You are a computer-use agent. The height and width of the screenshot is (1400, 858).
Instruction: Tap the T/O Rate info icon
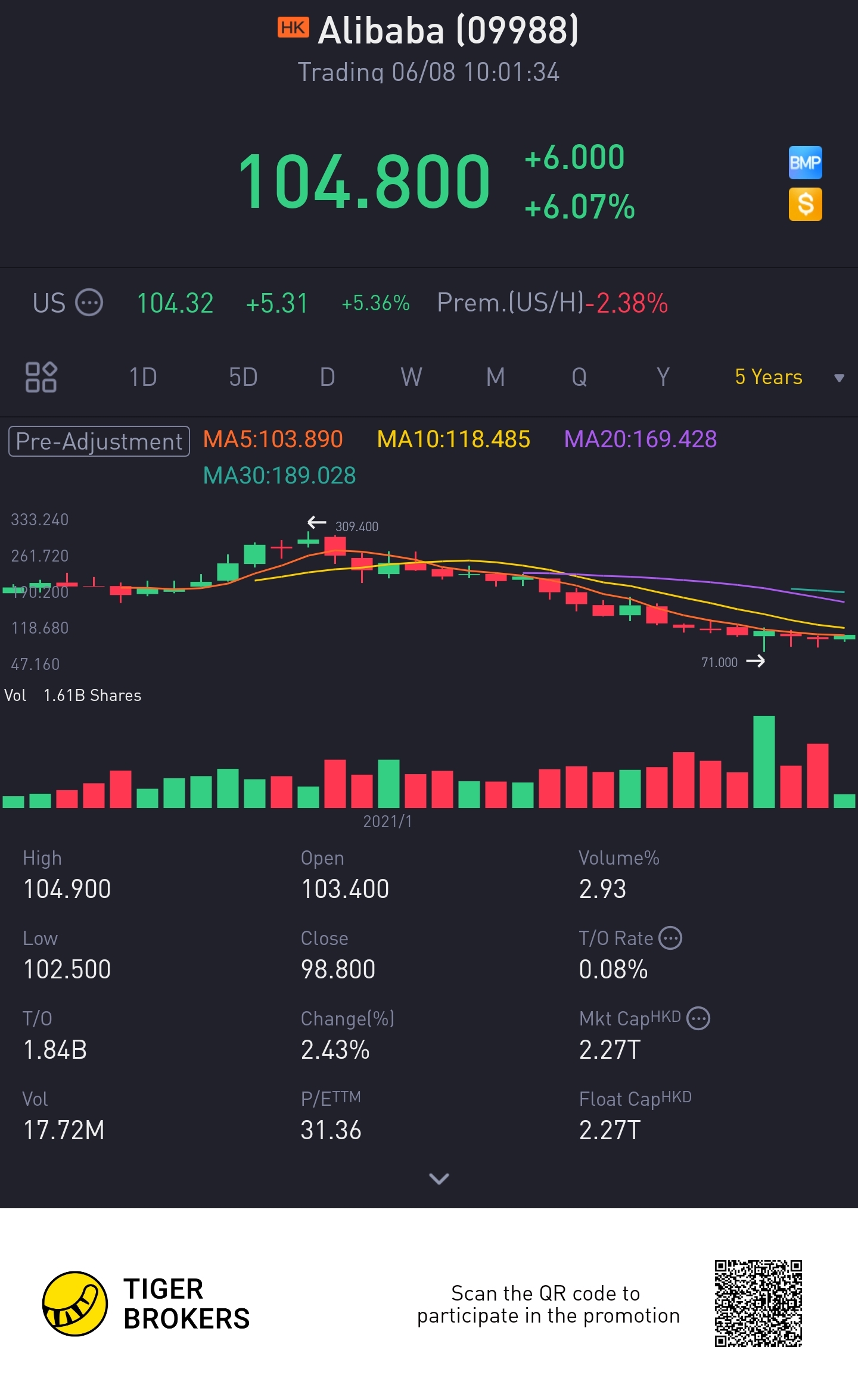[x=671, y=938]
